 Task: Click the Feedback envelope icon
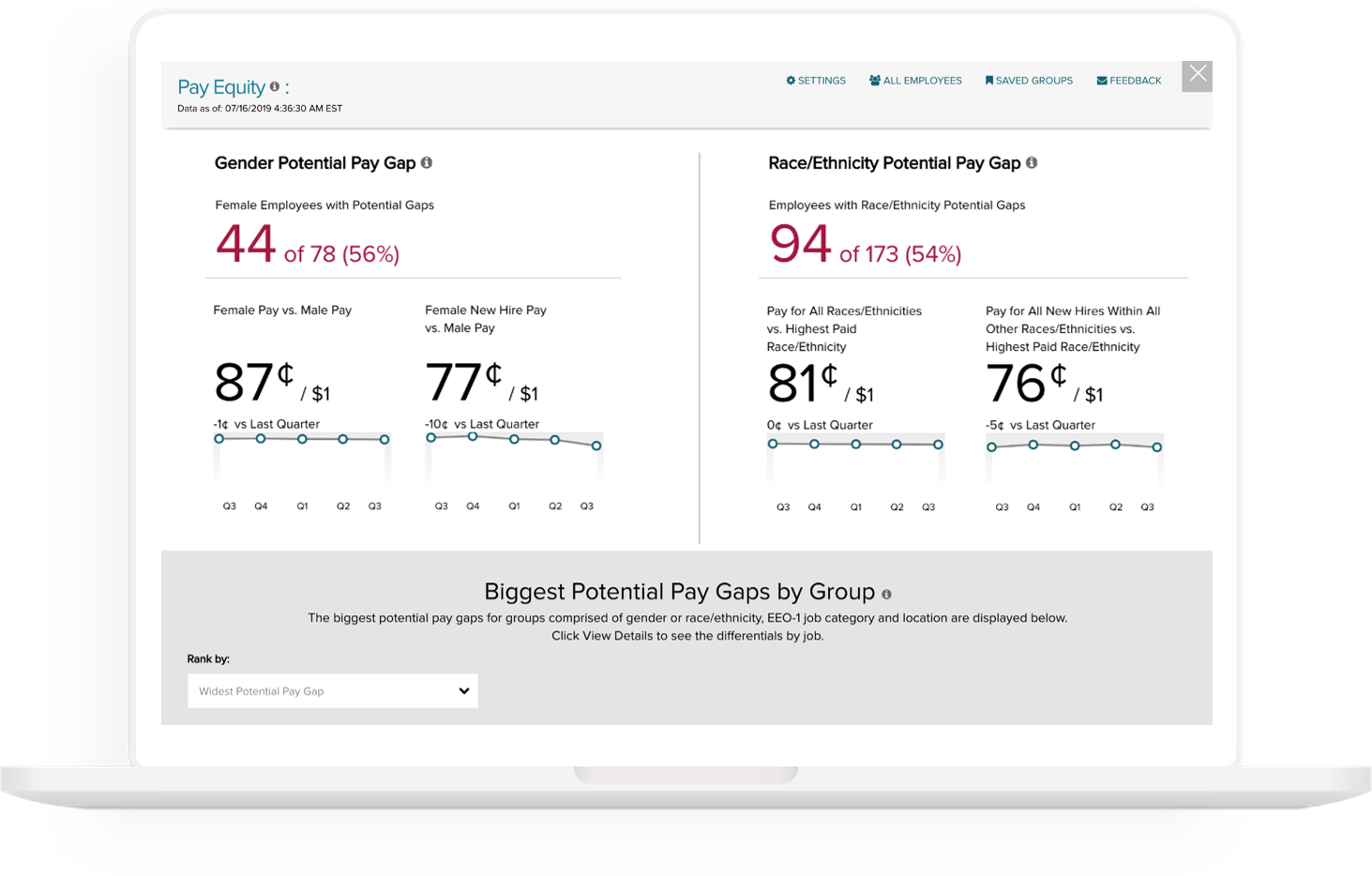click(1102, 81)
